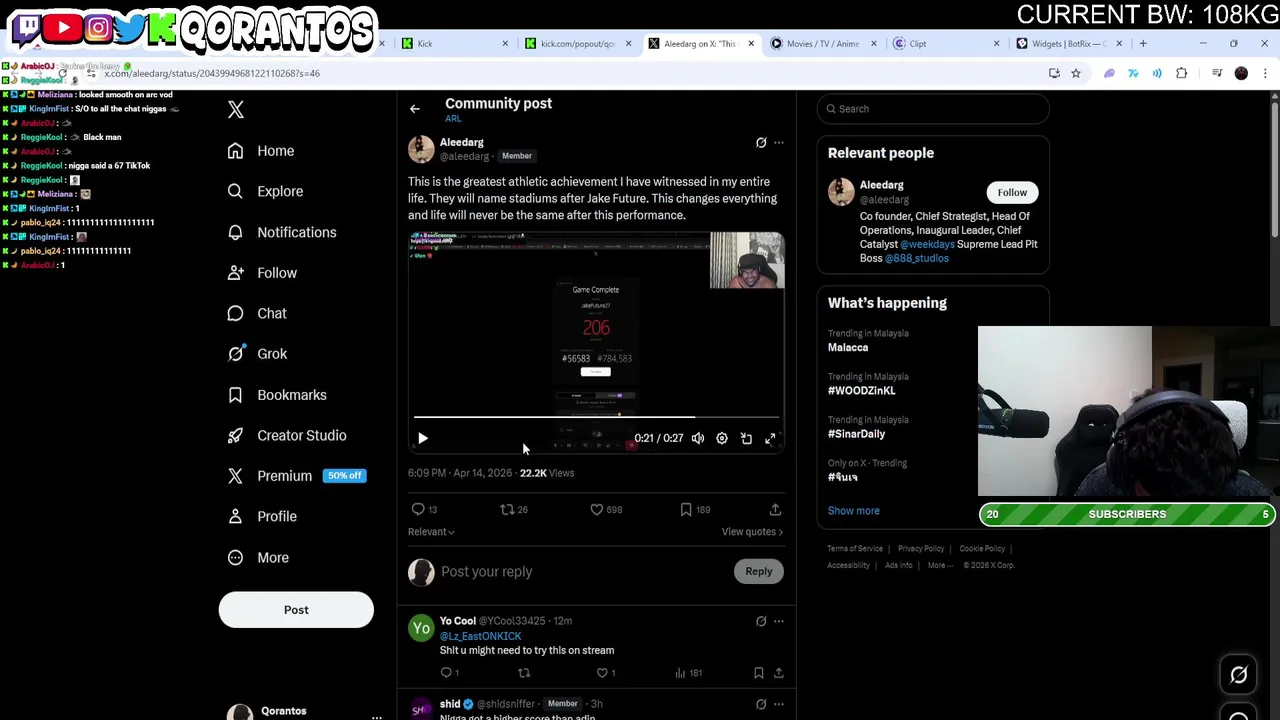The image size is (1280, 720).
Task: Open Privacy Policy link
Action: pyautogui.click(x=921, y=549)
